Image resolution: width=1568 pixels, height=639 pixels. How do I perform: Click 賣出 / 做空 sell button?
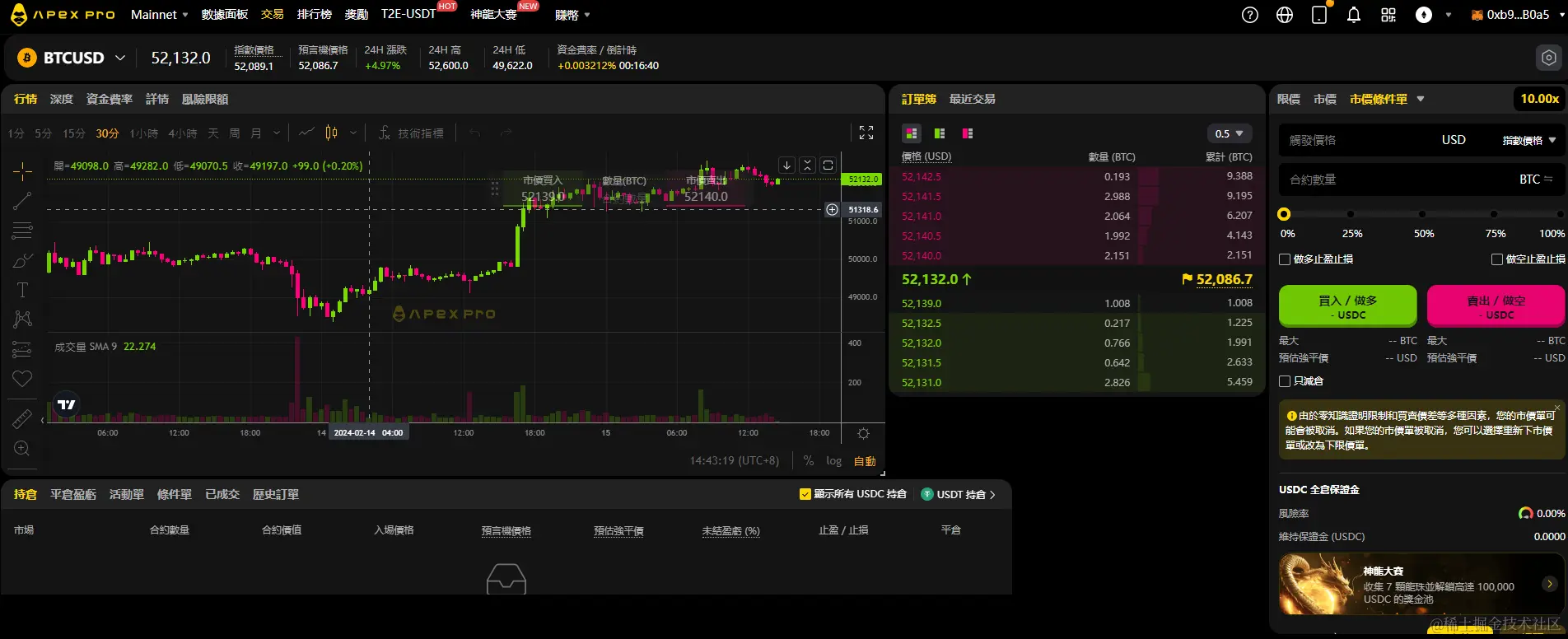pos(1496,306)
